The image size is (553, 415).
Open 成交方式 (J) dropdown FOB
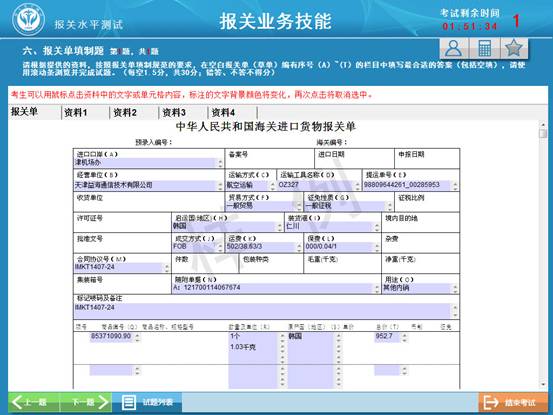(x=197, y=247)
